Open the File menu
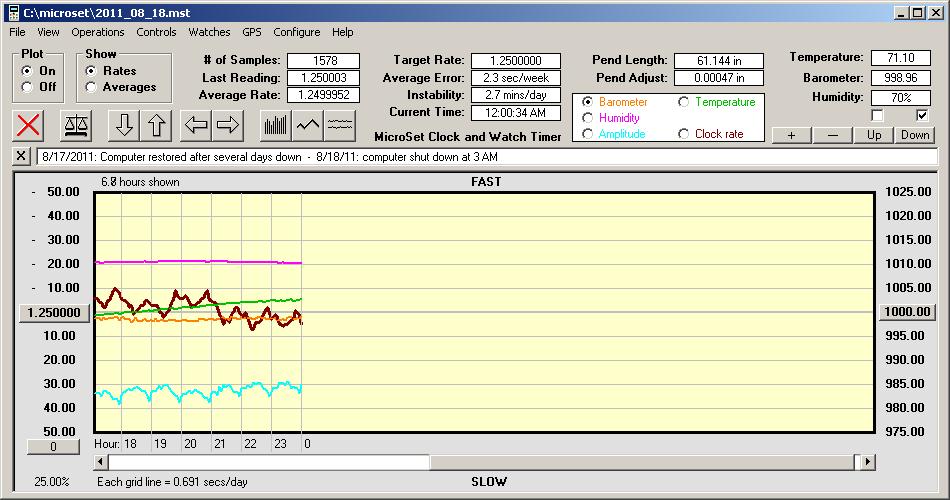The image size is (950, 500). click(17, 32)
